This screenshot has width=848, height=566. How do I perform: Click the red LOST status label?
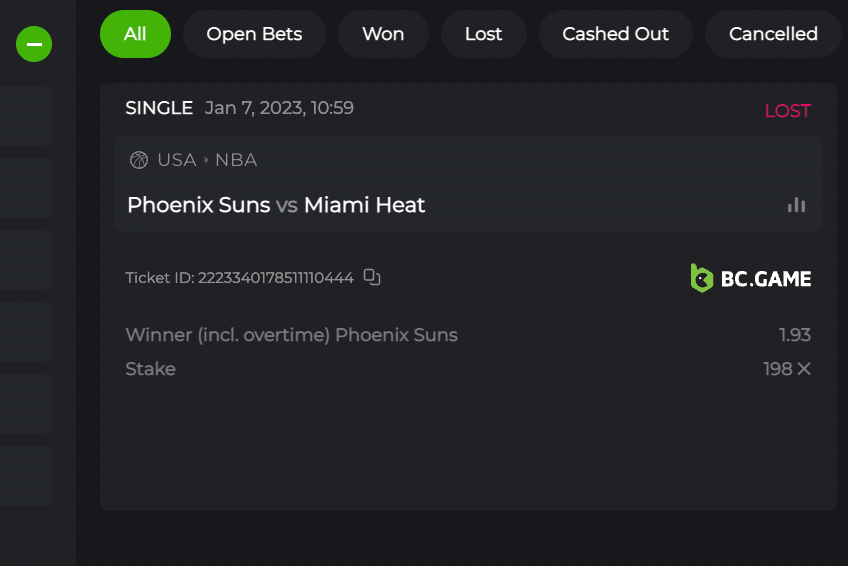click(x=787, y=111)
